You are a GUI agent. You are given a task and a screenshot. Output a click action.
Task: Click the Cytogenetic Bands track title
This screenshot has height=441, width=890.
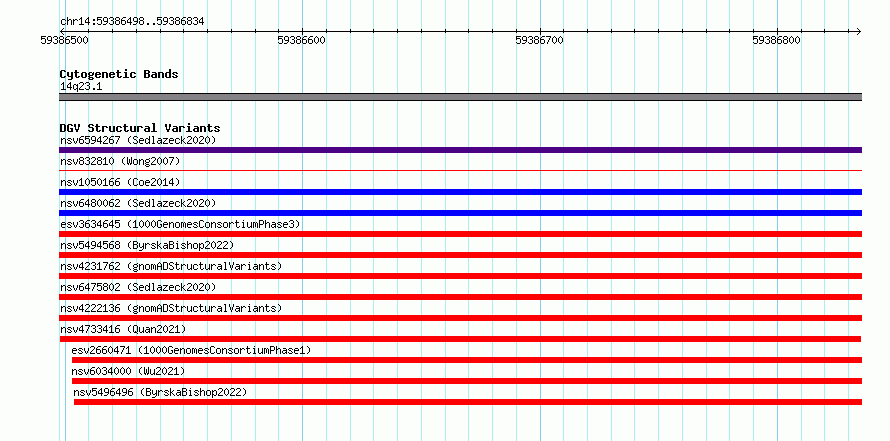[119, 74]
